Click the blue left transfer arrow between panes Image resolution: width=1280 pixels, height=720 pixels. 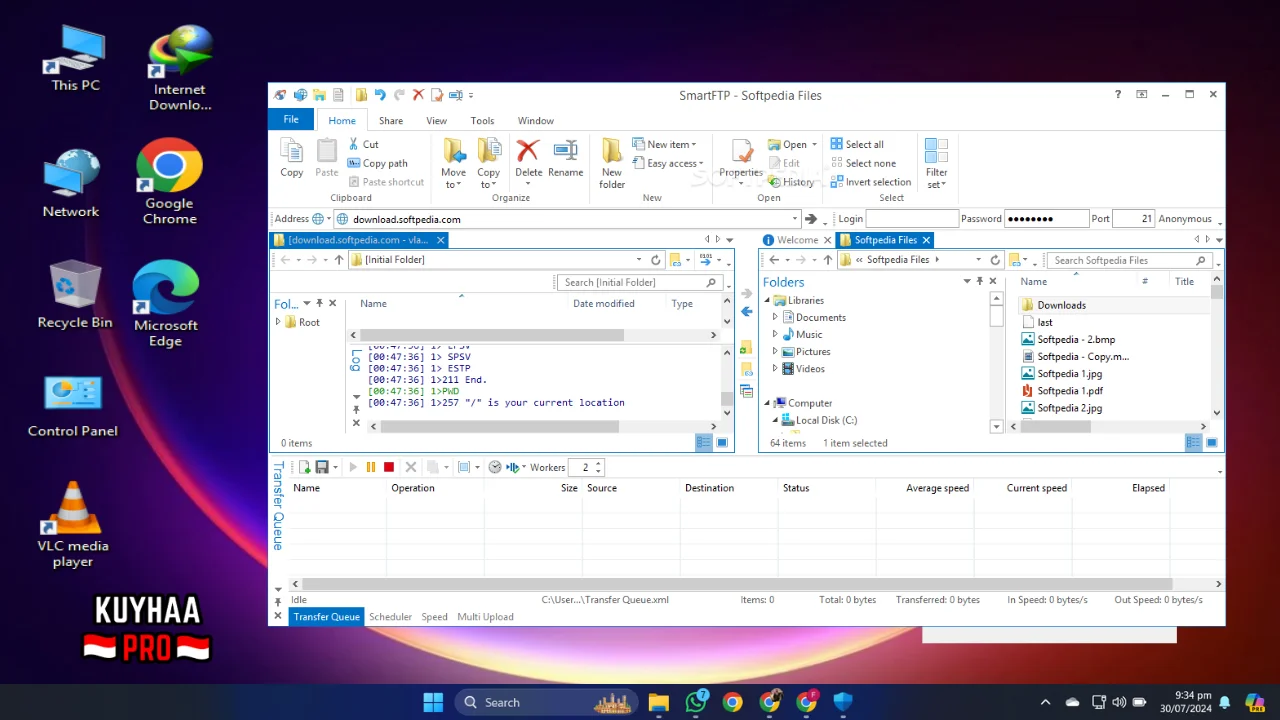[746, 312]
